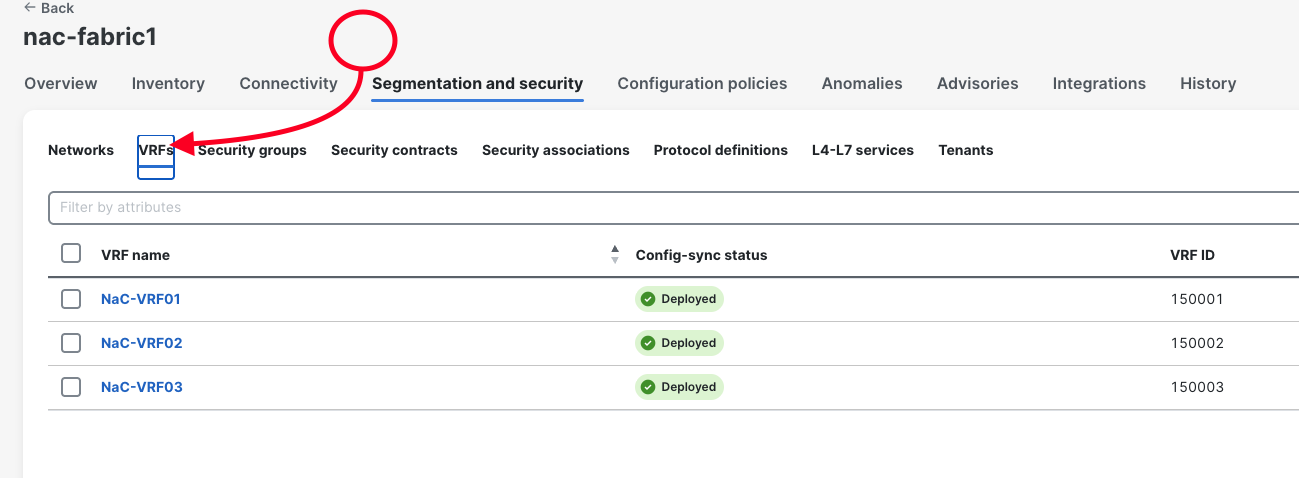Click the Deployed status badge for NaC-VRF01
1299x478 pixels.
tap(679, 299)
